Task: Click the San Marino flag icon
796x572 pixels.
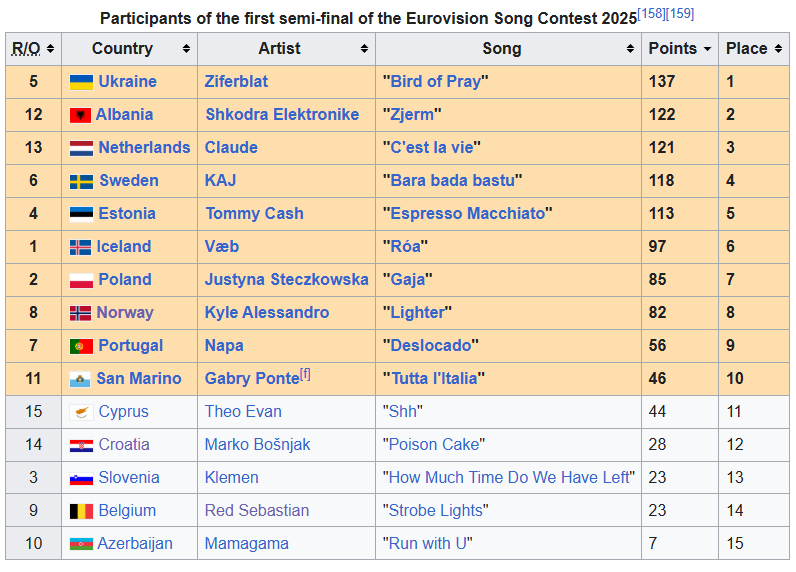Action: coord(80,379)
